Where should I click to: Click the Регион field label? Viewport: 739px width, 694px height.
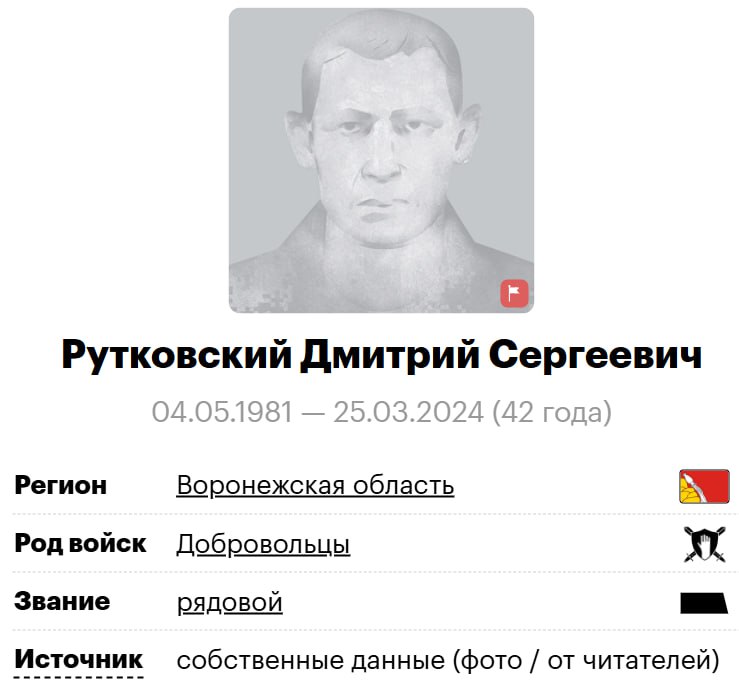pyautogui.click(x=61, y=485)
